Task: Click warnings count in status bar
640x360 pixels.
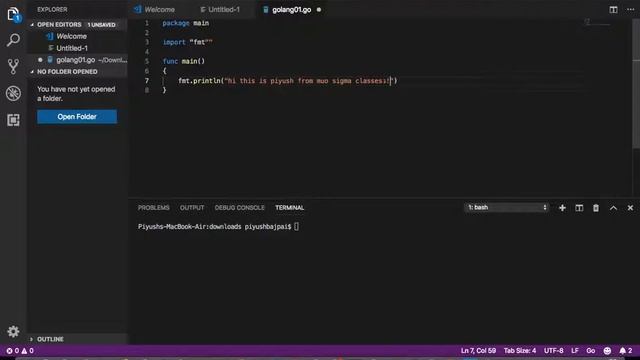Action: point(27,351)
